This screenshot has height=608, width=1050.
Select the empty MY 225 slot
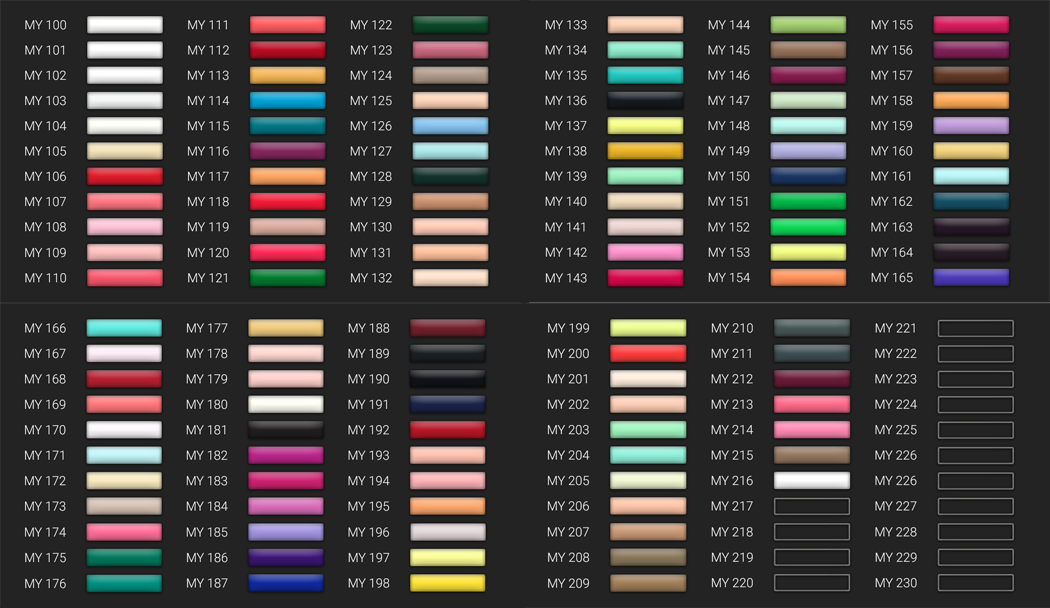976,430
